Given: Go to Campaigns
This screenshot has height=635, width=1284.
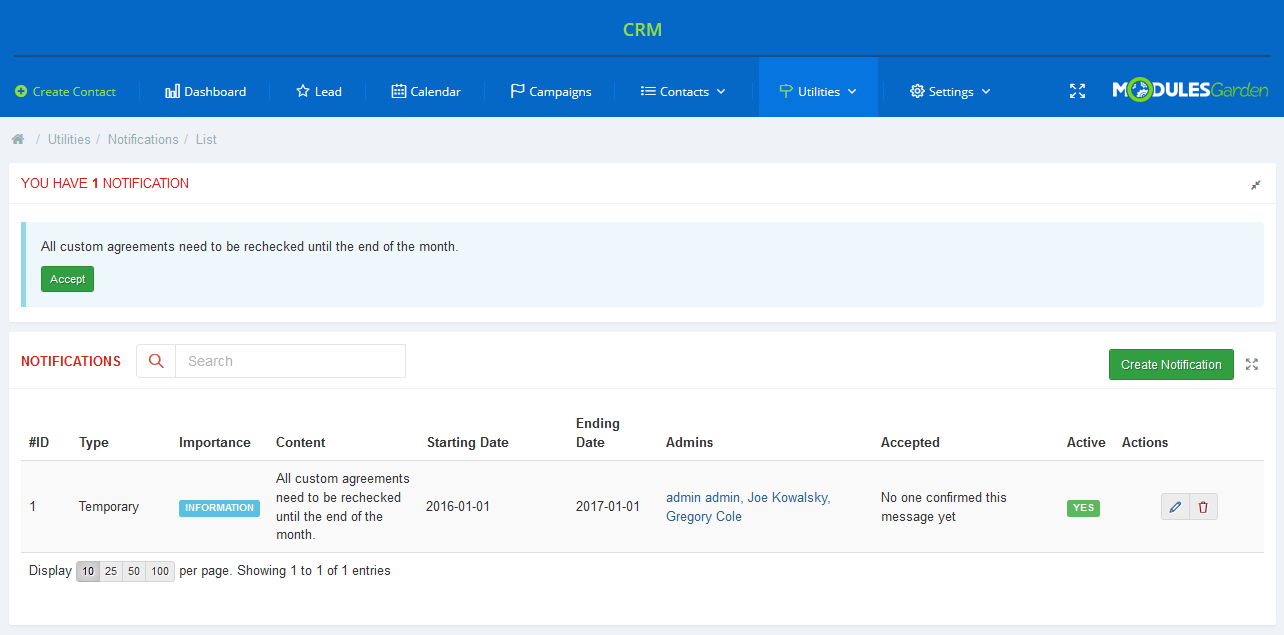Looking at the screenshot, I should tap(551, 91).
